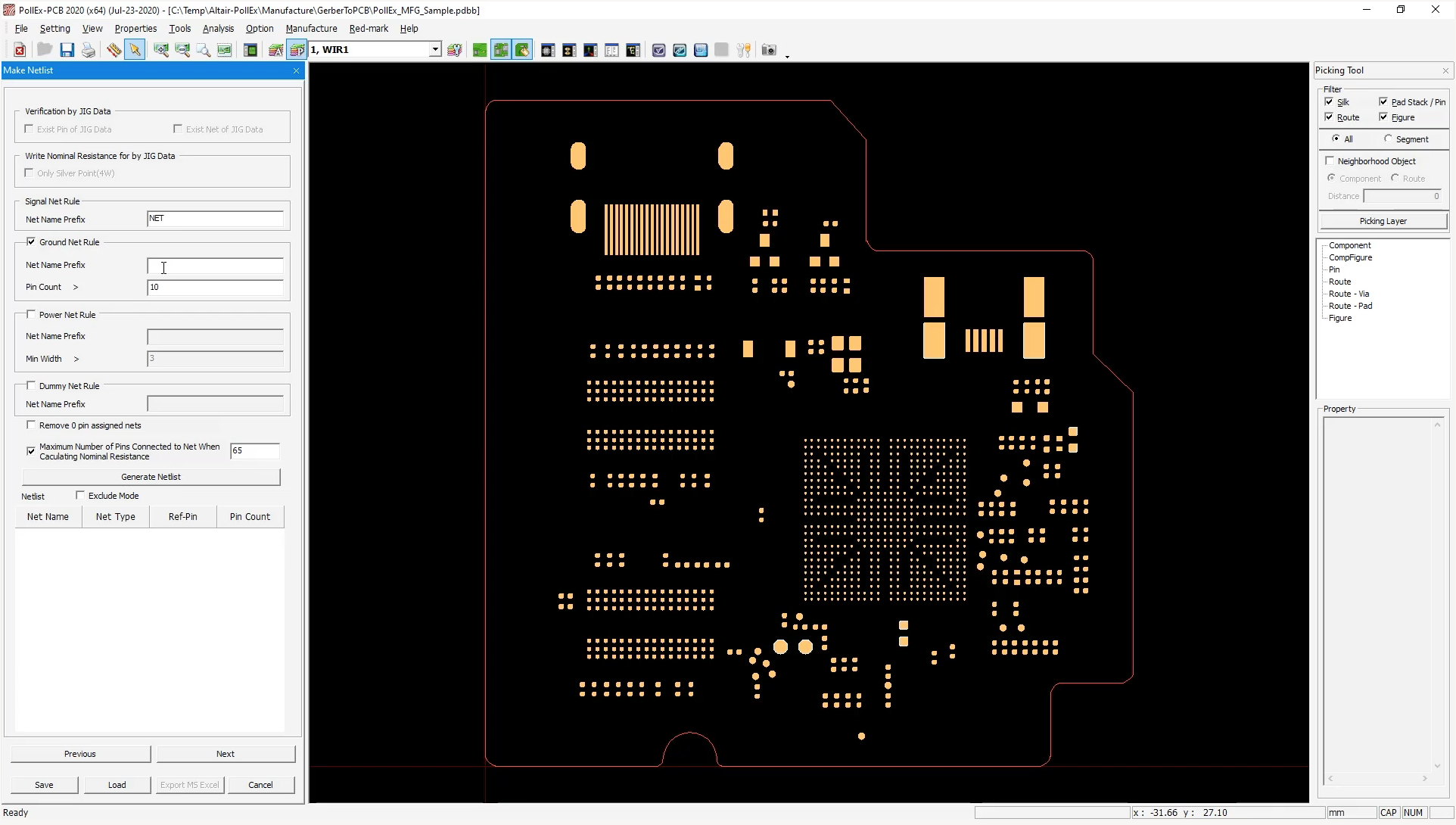This screenshot has height=825, width=1456.
Task: Open the Manufacture menu
Action: (x=311, y=29)
